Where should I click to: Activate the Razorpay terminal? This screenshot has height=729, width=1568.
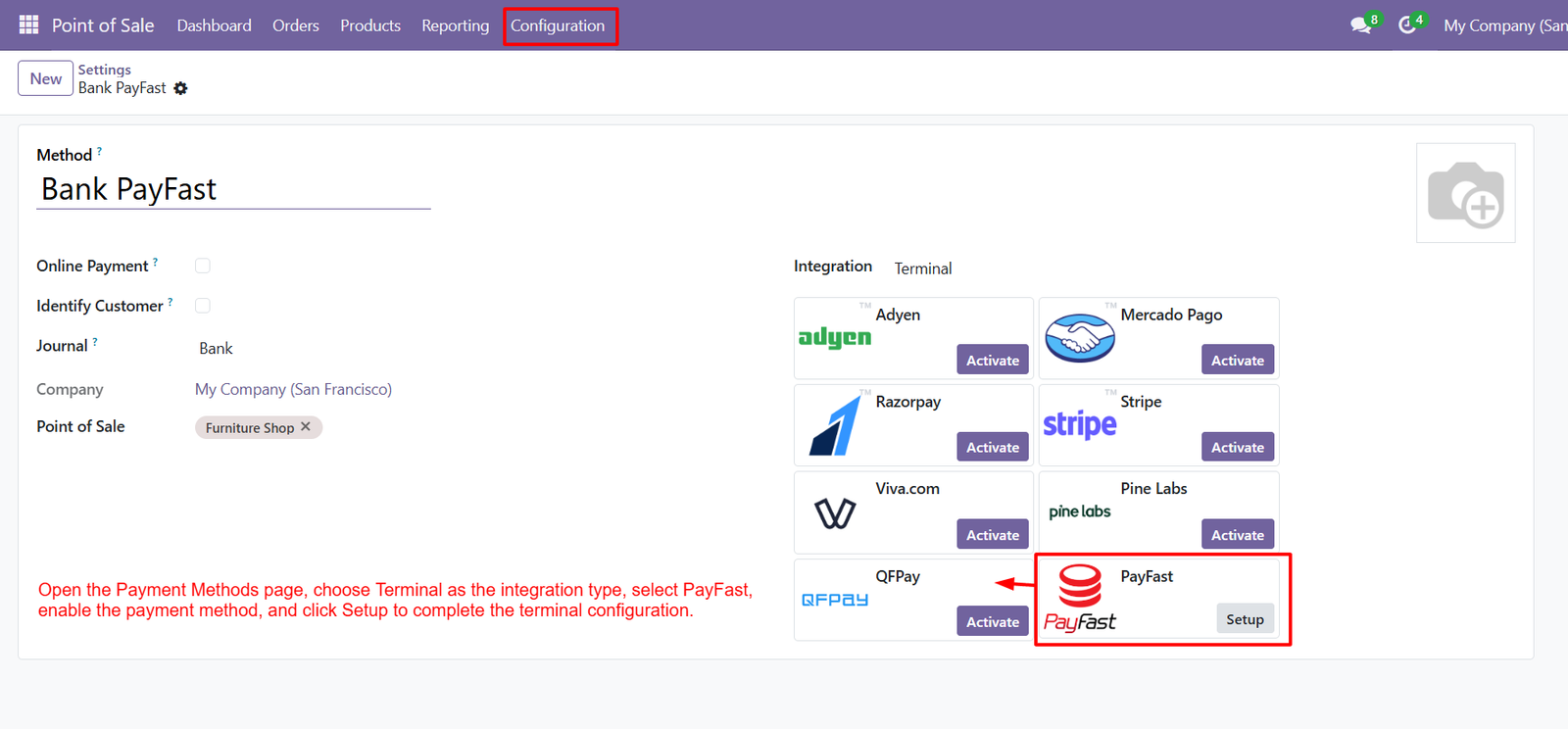point(993,447)
